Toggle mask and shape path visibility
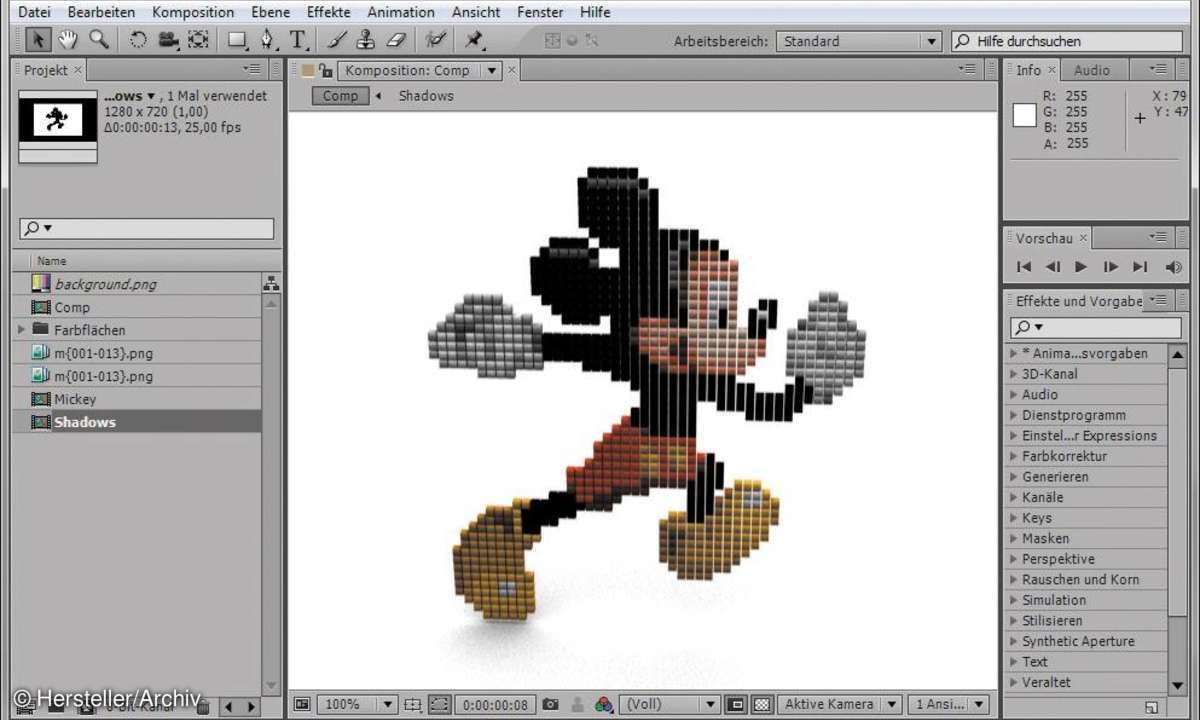Viewport: 1200px width, 720px height. [438, 704]
